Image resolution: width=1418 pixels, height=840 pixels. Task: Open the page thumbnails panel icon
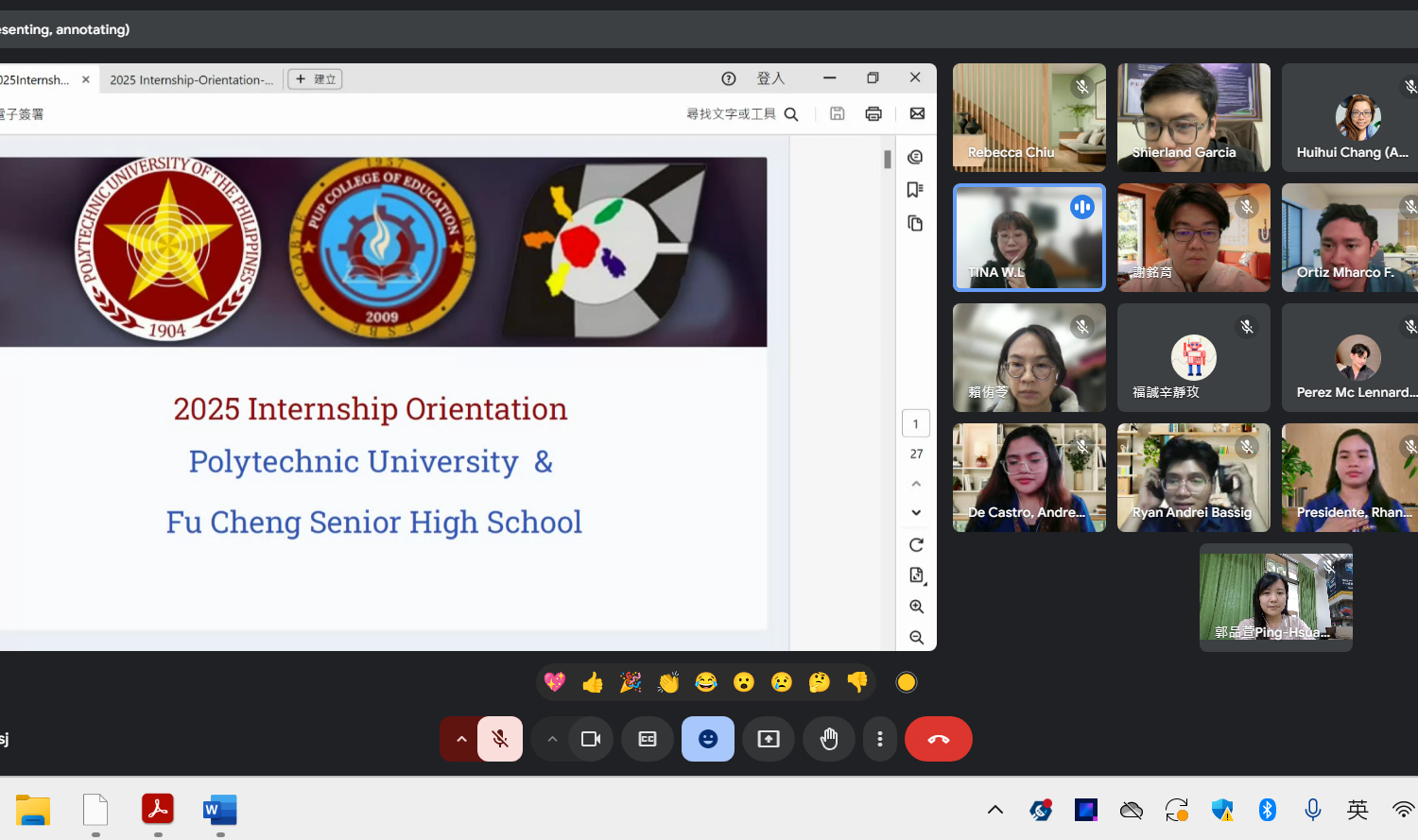(915, 223)
